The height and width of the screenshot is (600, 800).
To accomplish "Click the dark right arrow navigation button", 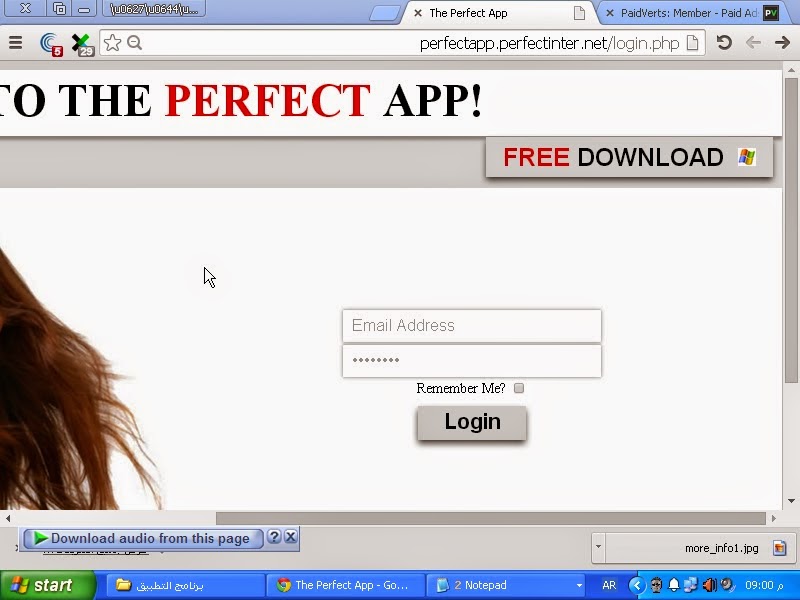I will pos(782,42).
